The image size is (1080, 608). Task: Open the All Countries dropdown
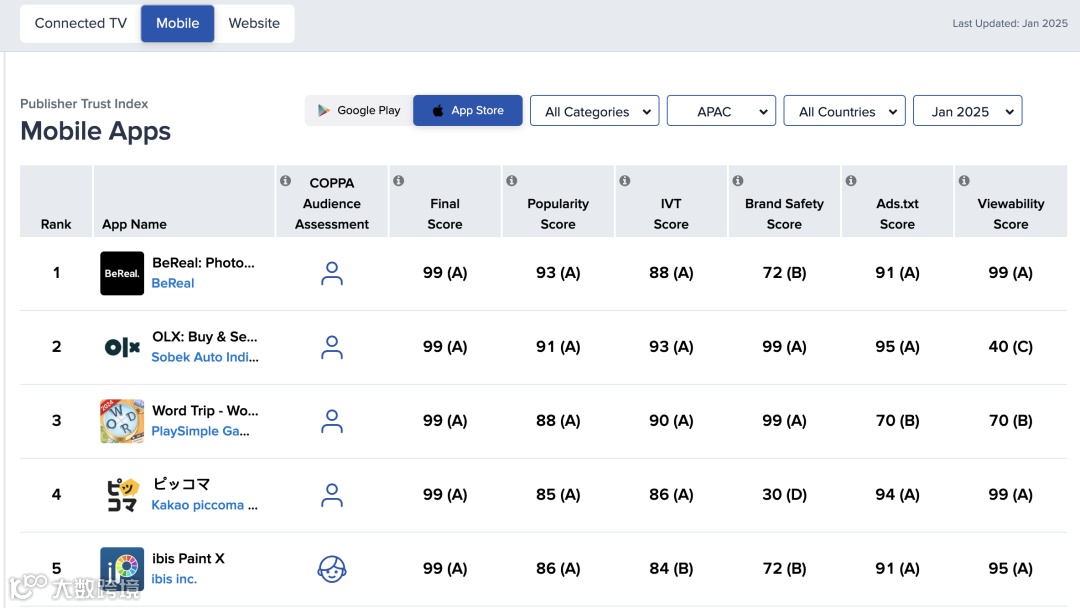tap(845, 112)
